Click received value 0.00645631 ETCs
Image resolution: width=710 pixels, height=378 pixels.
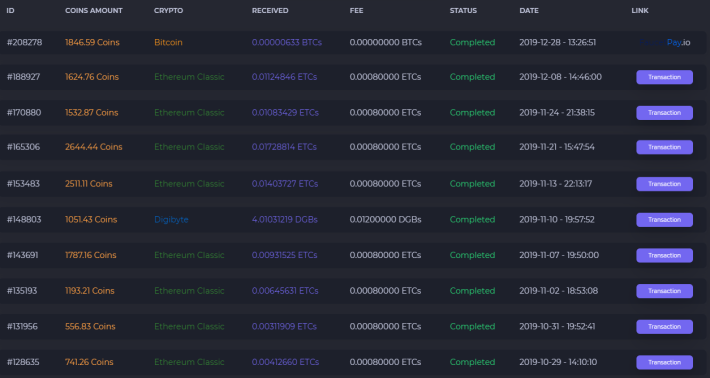click(285, 291)
